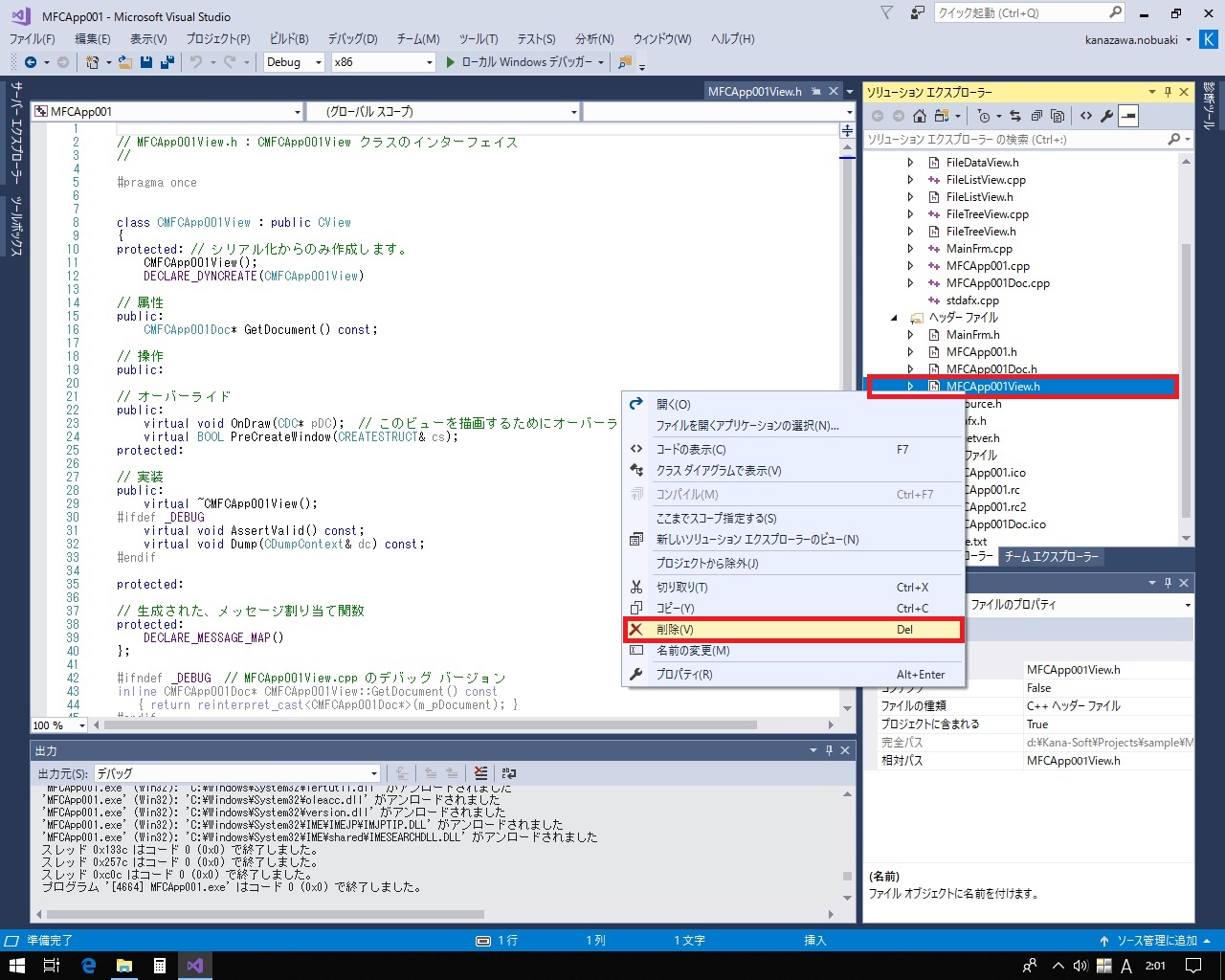Screen dimensions: 1225x980
Task: Click the search magnifier in Solution Explorer
Action: click(x=1174, y=140)
